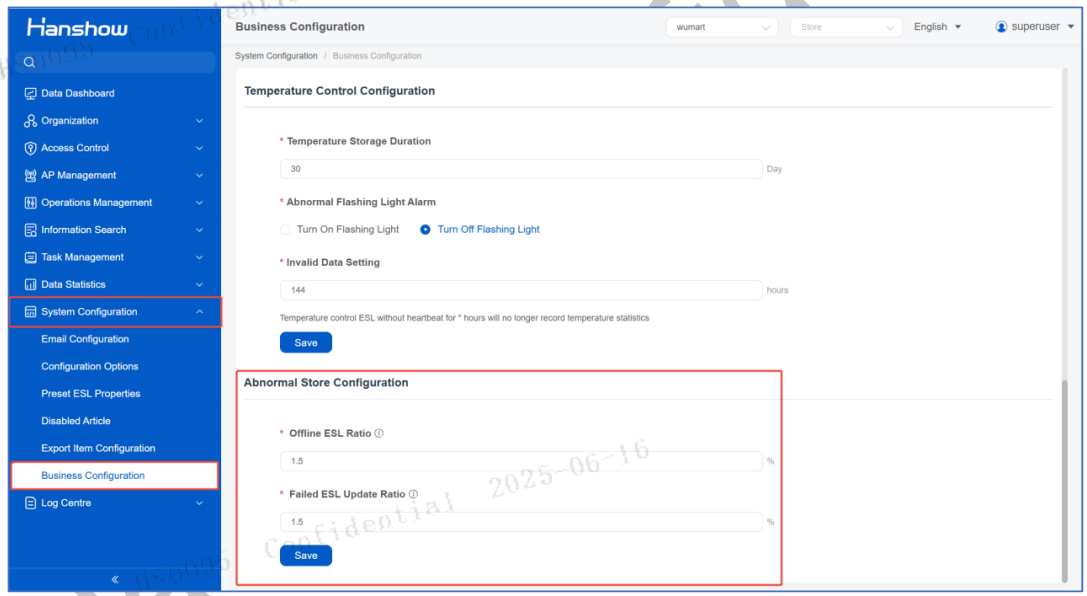Click the Information Search icon
The width and height of the screenshot is (1087, 596).
coord(31,230)
